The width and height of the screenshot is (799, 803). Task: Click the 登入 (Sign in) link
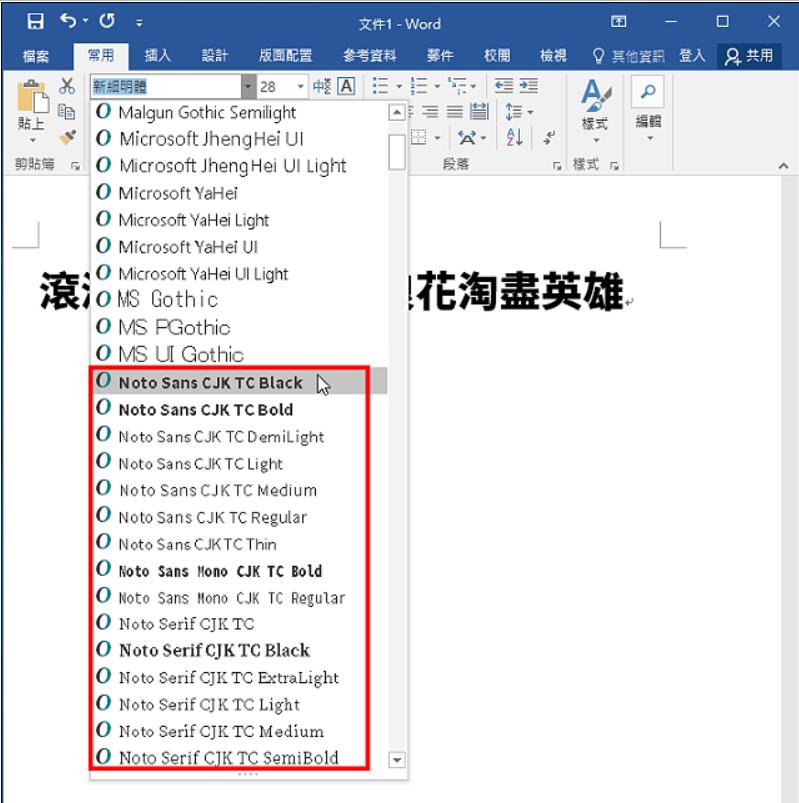(x=692, y=55)
